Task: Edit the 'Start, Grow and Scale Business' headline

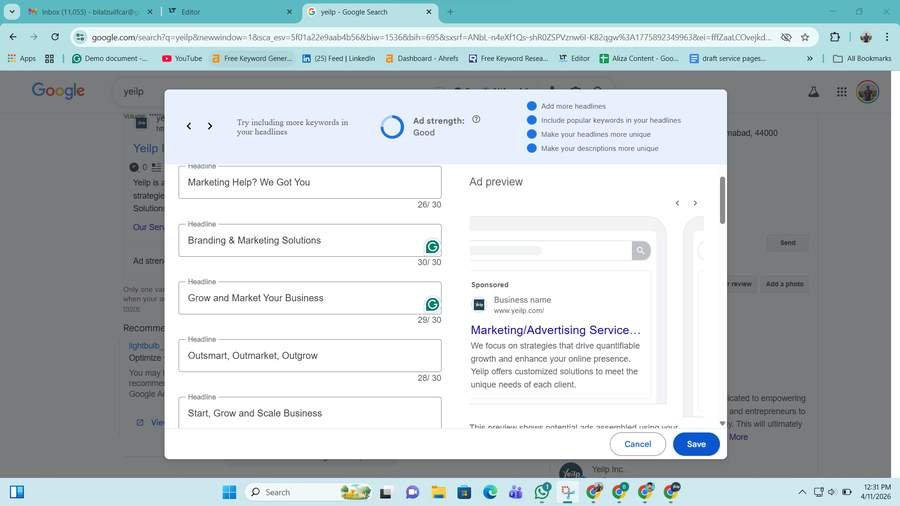Action: tap(309, 412)
